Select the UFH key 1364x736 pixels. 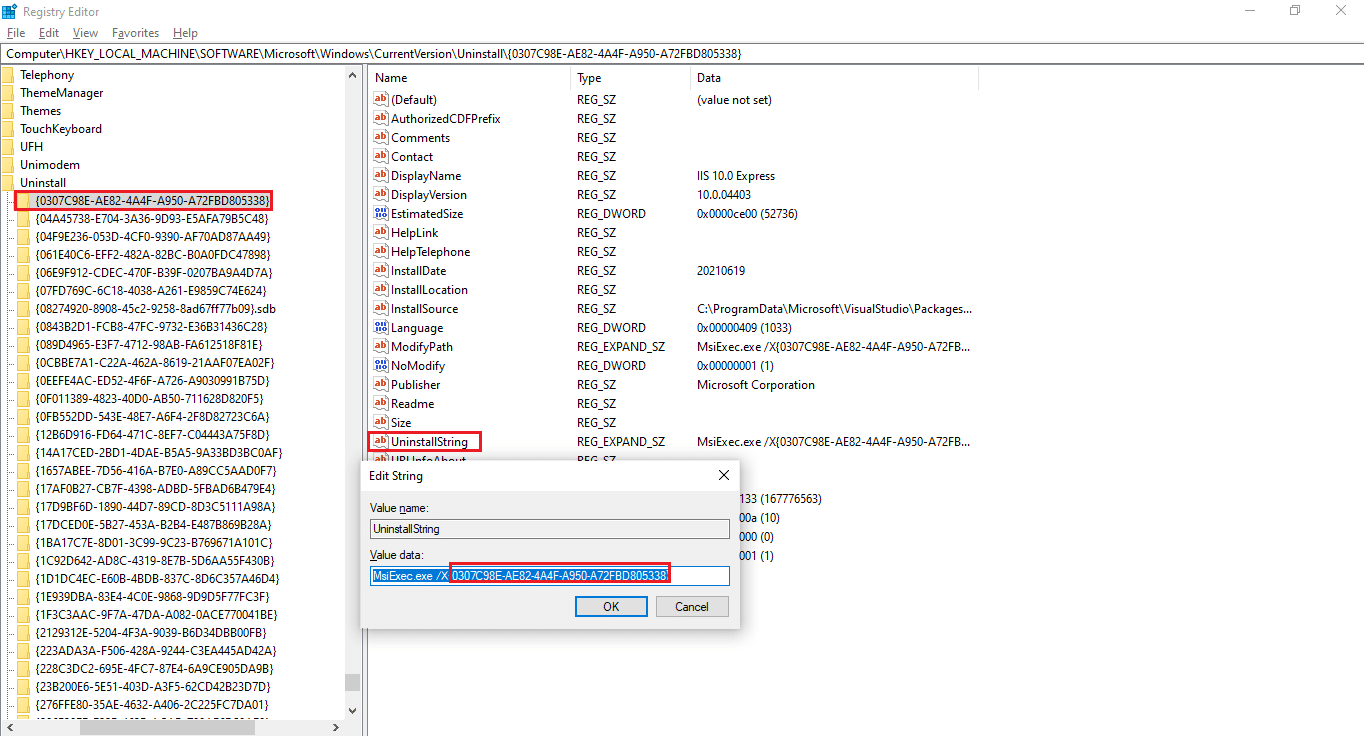pyautogui.click(x=32, y=147)
